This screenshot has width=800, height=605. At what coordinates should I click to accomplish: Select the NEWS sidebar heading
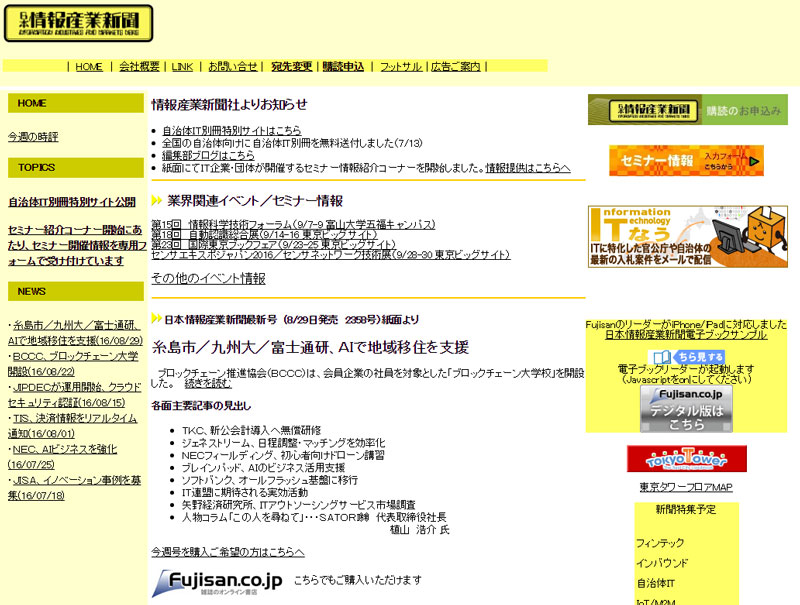click(x=76, y=291)
